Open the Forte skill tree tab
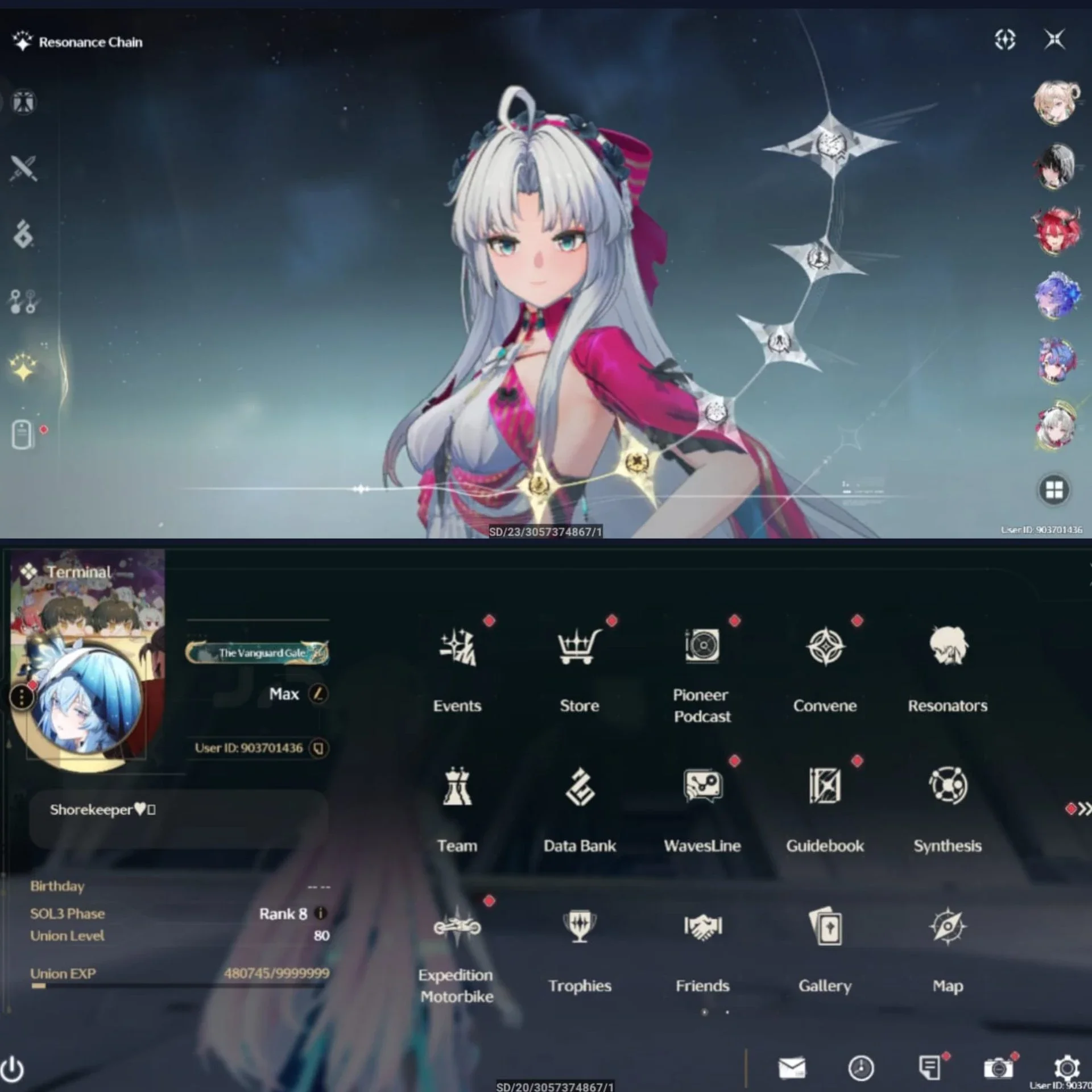This screenshot has width=1092, height=1092. [x=23, y=301]
